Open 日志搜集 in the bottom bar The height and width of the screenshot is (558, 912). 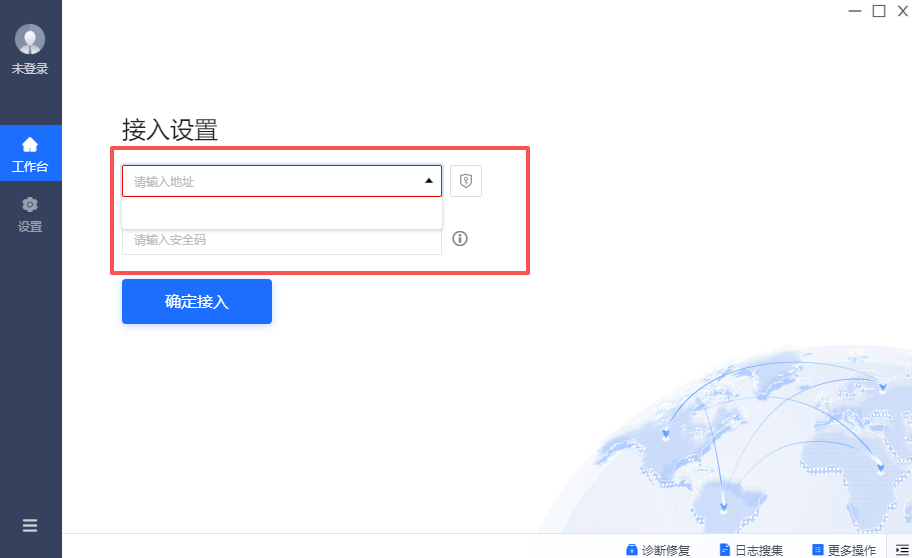point(751,550)
